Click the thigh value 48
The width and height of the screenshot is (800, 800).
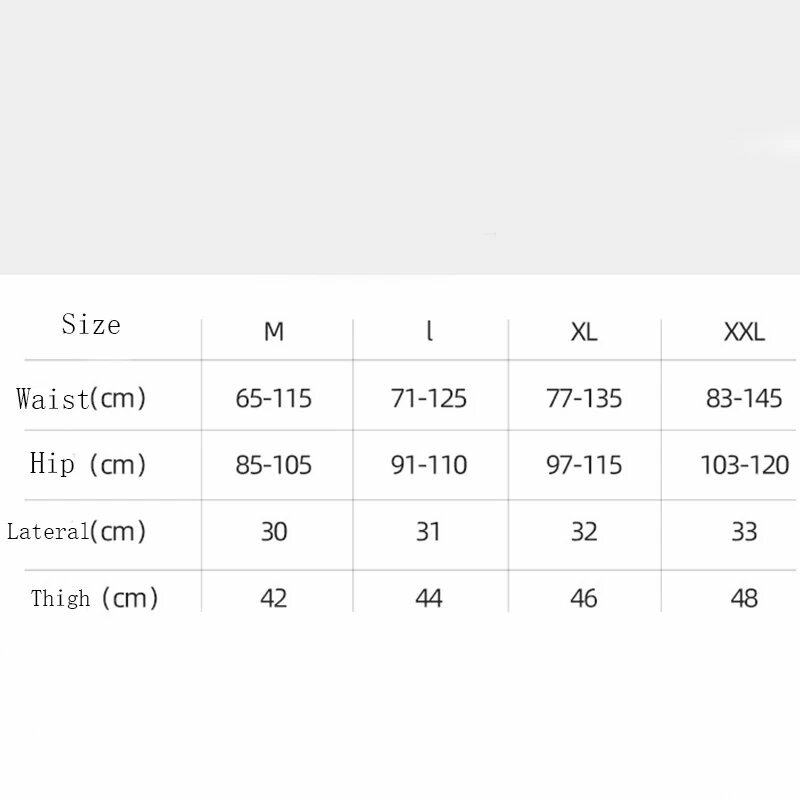744,598
